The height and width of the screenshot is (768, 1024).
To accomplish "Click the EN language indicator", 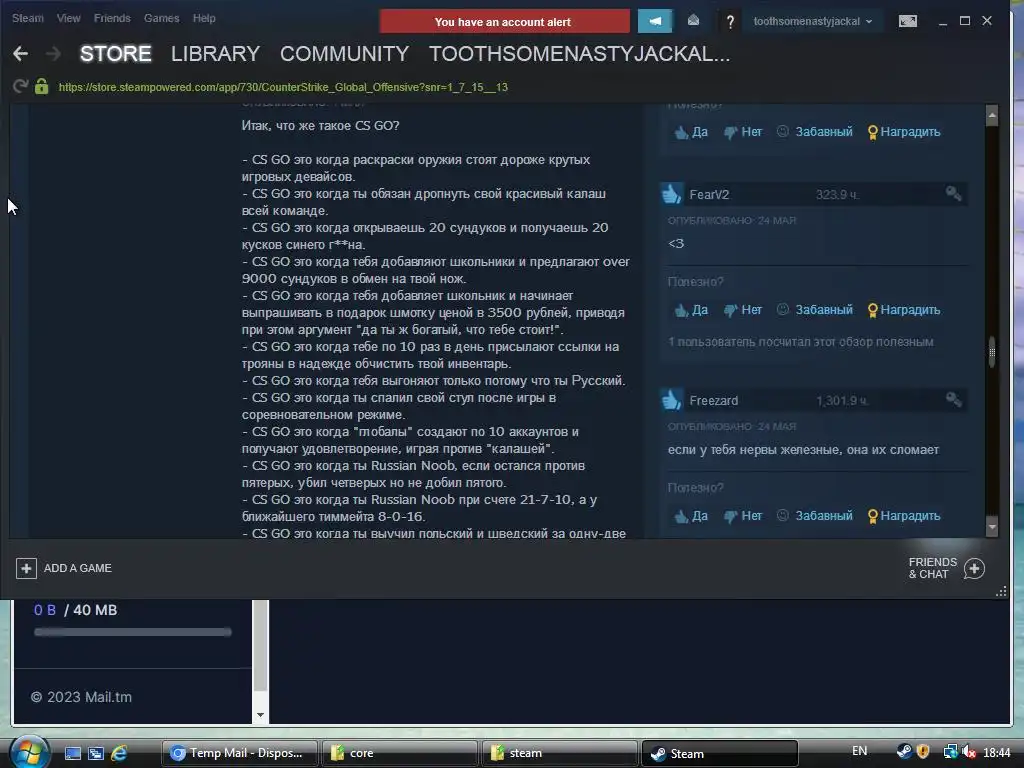I will [x=859, y=751].
